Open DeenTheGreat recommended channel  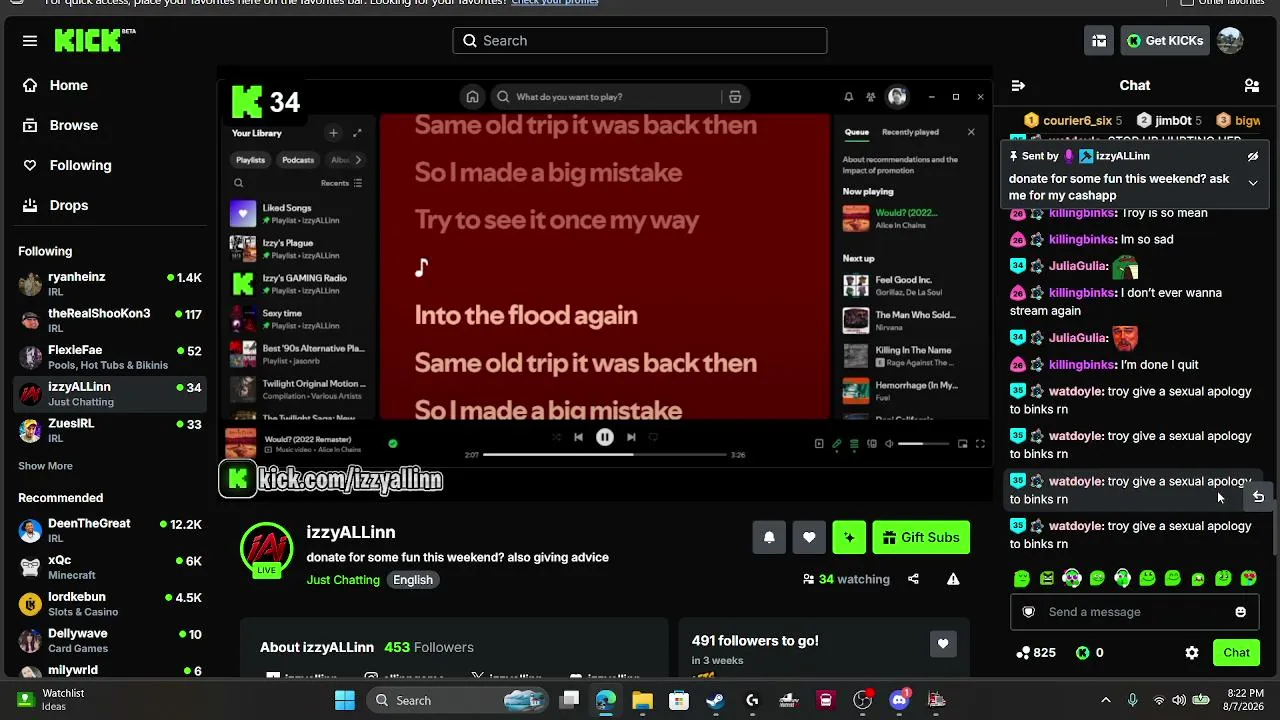click(112, 531)
